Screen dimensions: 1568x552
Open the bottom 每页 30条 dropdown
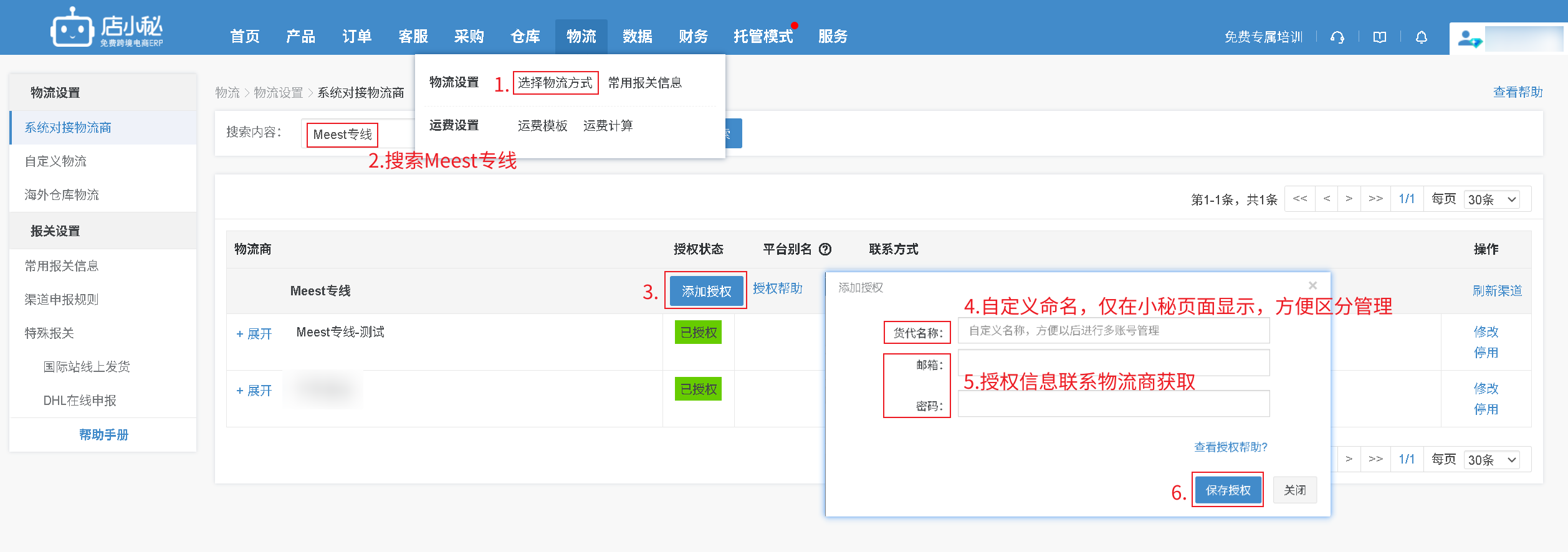point(1491,460)
